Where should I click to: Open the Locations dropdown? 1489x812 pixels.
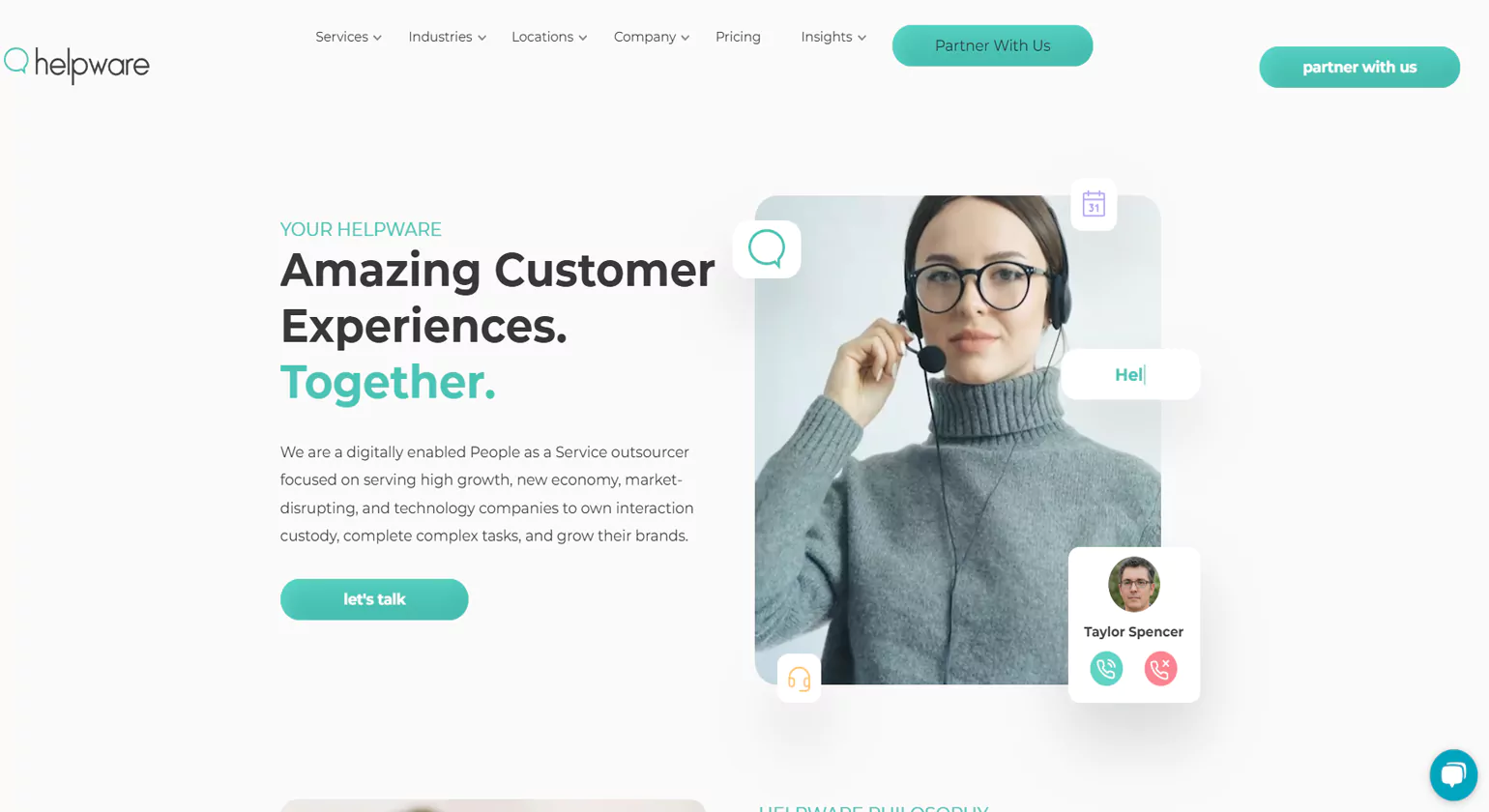(x=549, y=37)
